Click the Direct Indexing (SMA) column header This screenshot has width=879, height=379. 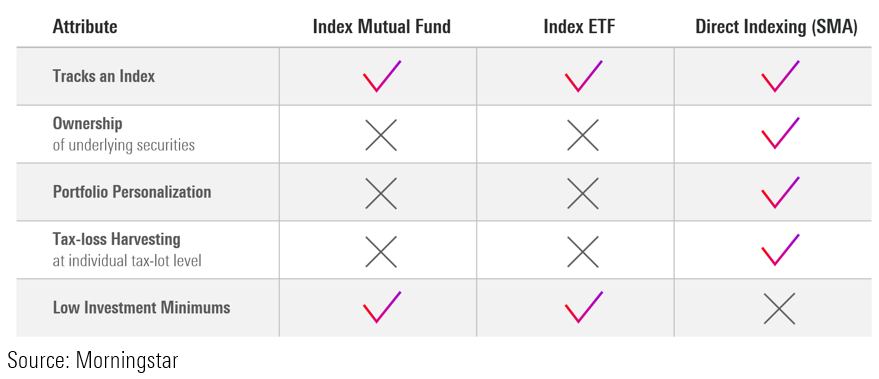776,27
